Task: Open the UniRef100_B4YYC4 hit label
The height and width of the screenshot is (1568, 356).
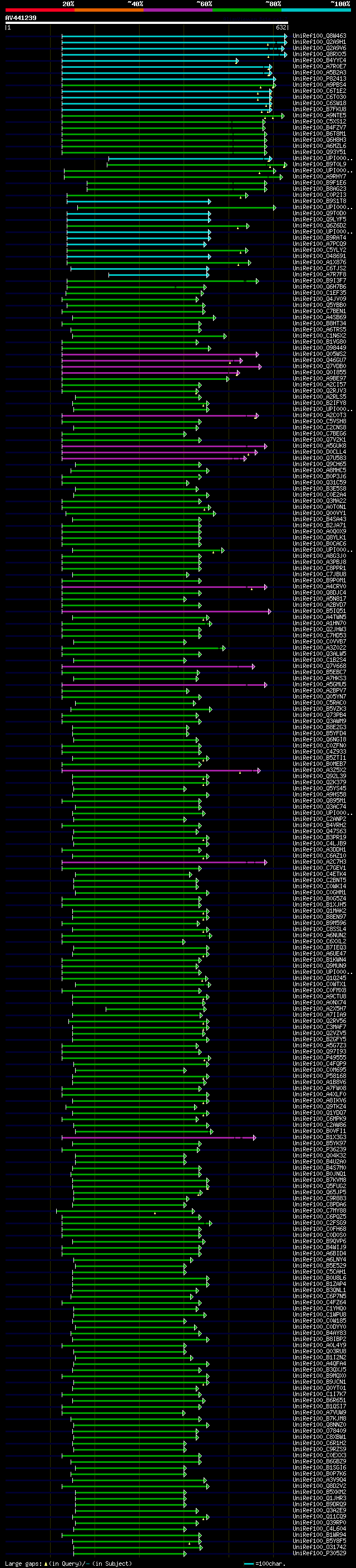Action: click(x=319, y=60)
